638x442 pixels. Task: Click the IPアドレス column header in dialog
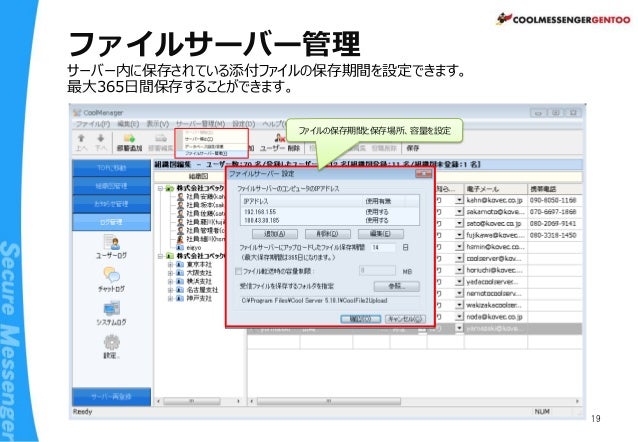click(302, 201)
